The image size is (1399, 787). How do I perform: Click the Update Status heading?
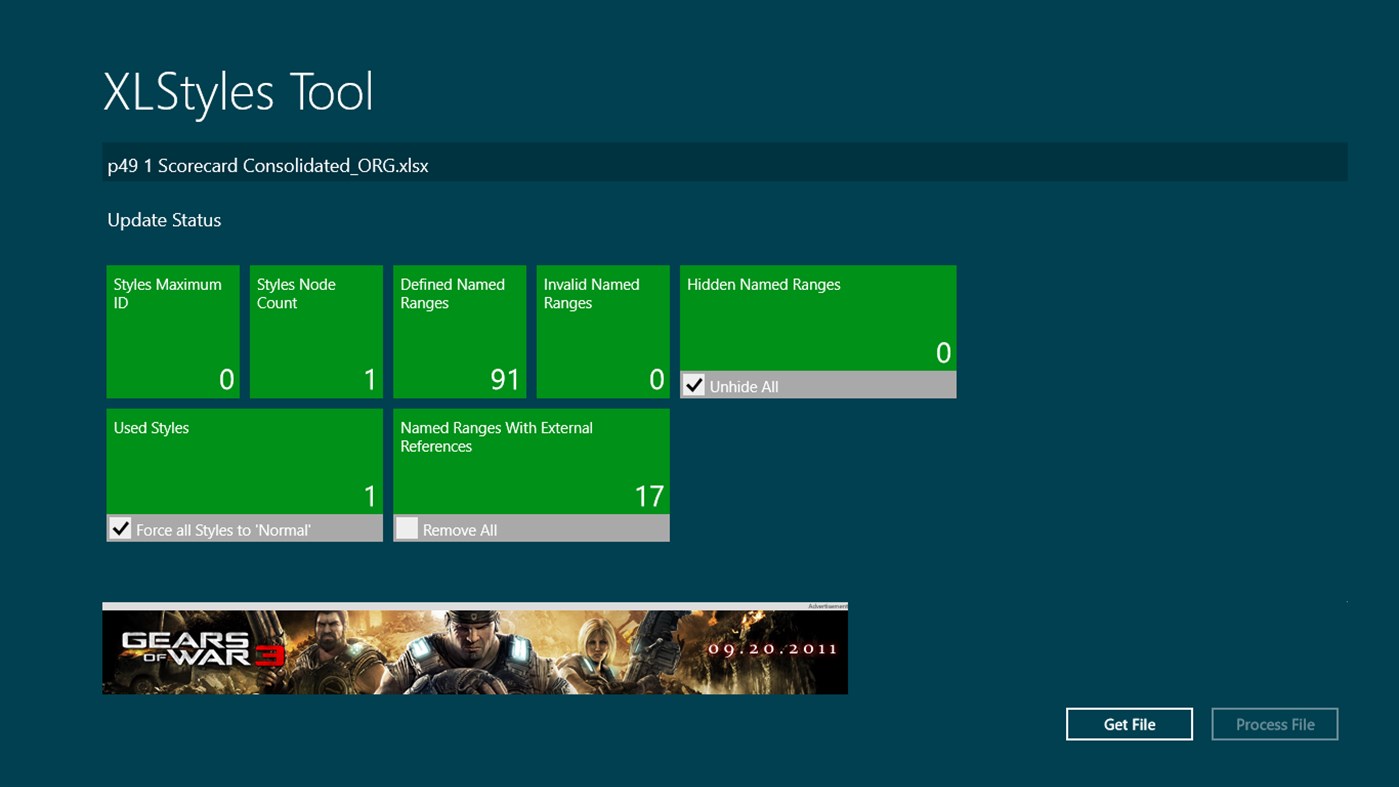pos(163,220)
